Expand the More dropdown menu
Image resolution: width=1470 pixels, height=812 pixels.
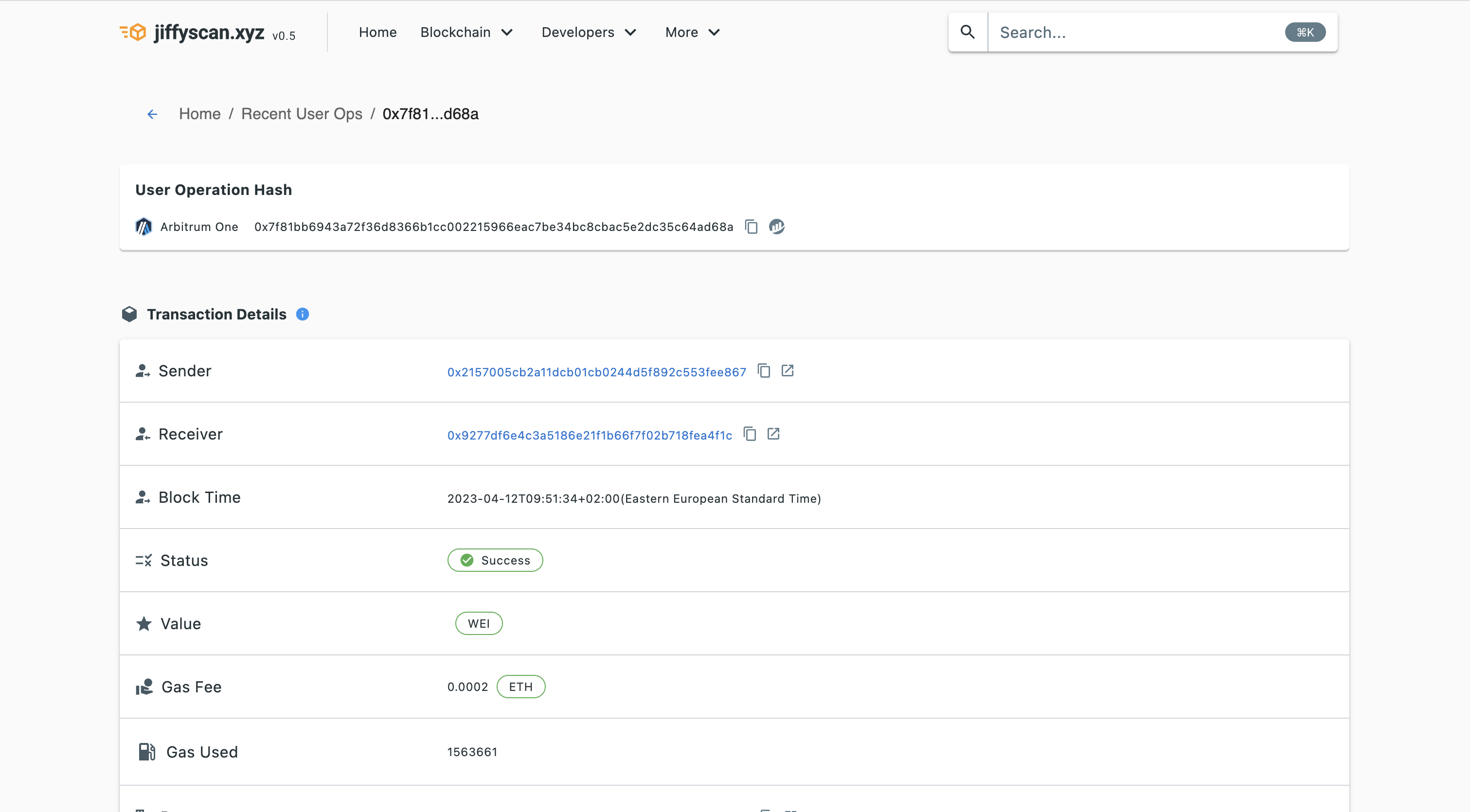pyautogui.click(x=692, y=33)
